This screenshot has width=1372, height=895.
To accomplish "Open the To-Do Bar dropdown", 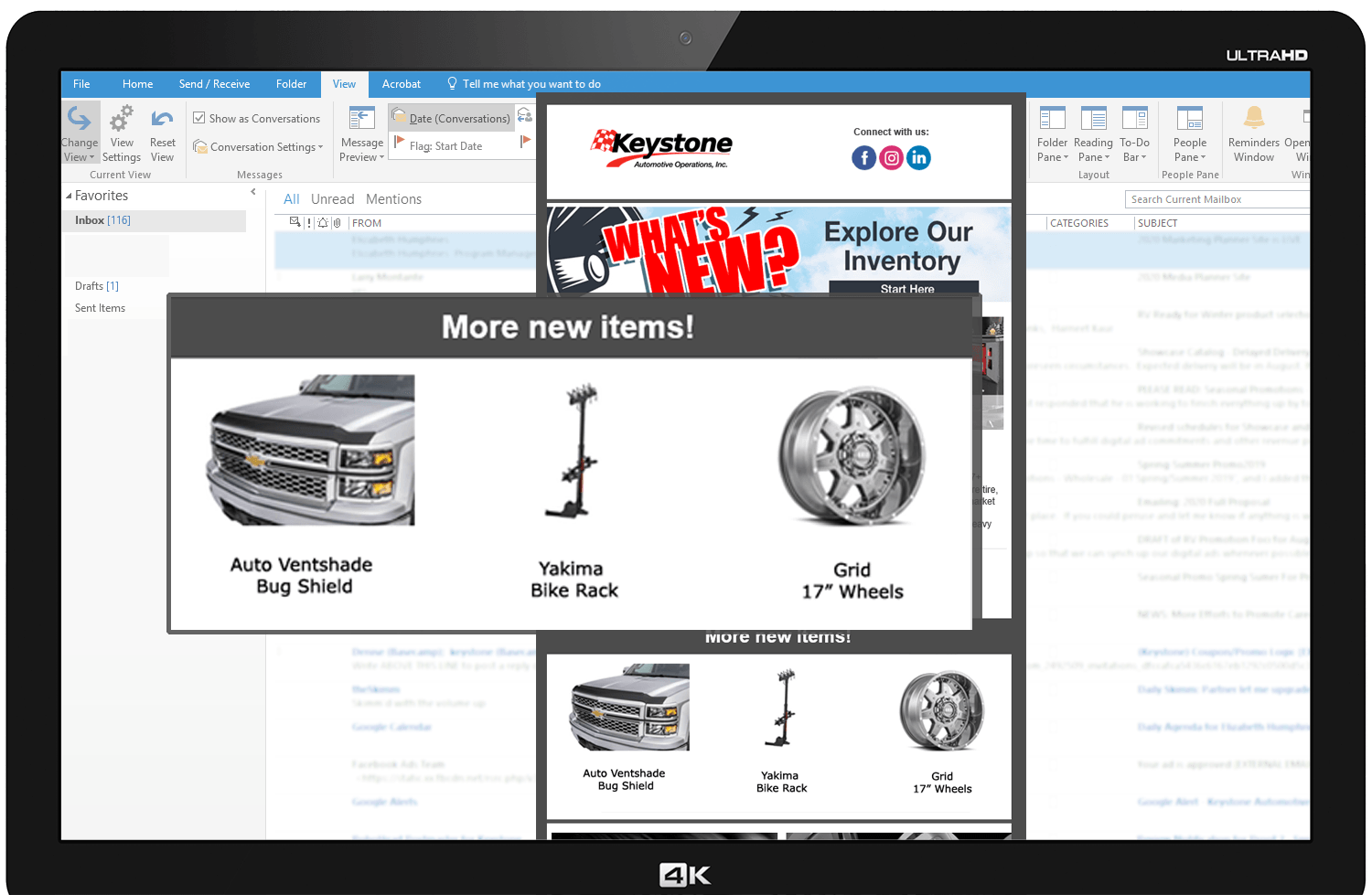I will (1135, 150).
